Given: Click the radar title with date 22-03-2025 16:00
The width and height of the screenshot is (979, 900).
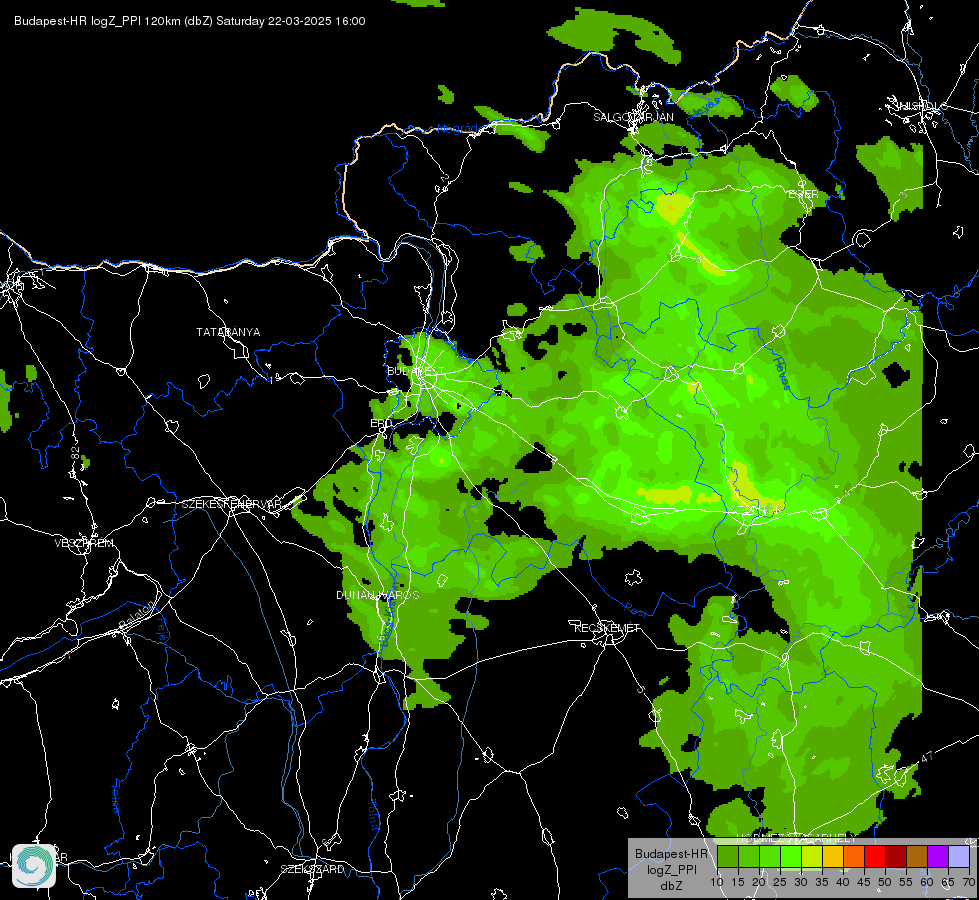Looking at the screenshot, I should click(190, 21).
